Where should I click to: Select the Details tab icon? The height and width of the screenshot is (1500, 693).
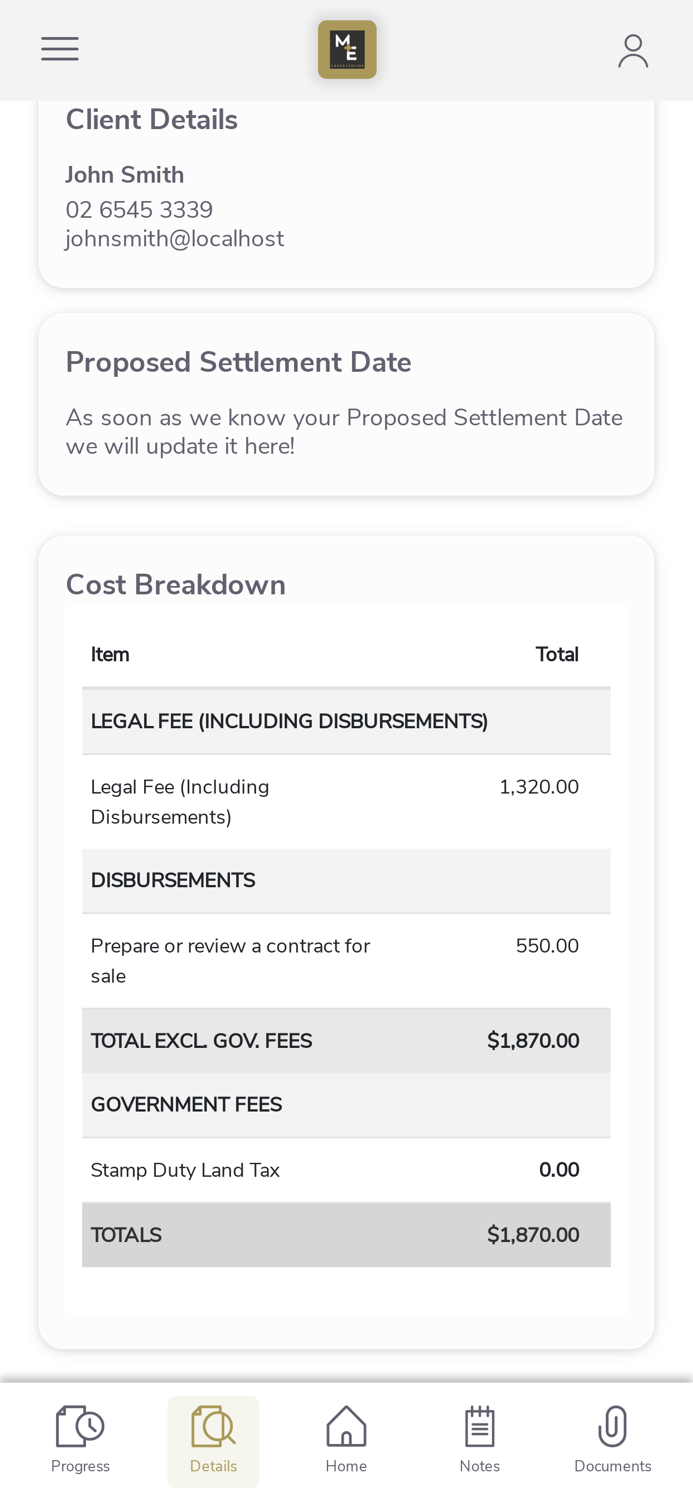tap(213, 1426)
